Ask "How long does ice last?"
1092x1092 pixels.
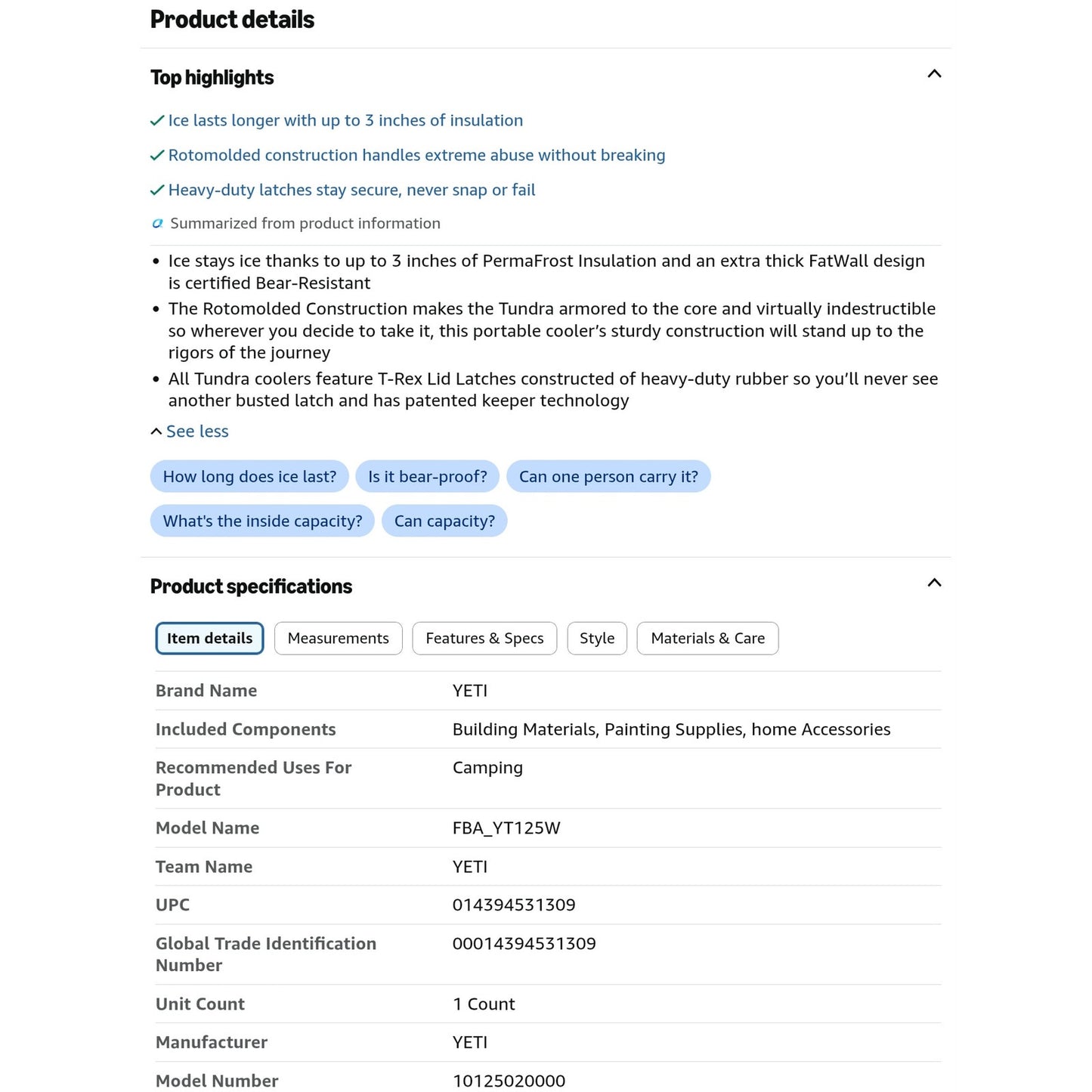(249, 477)
